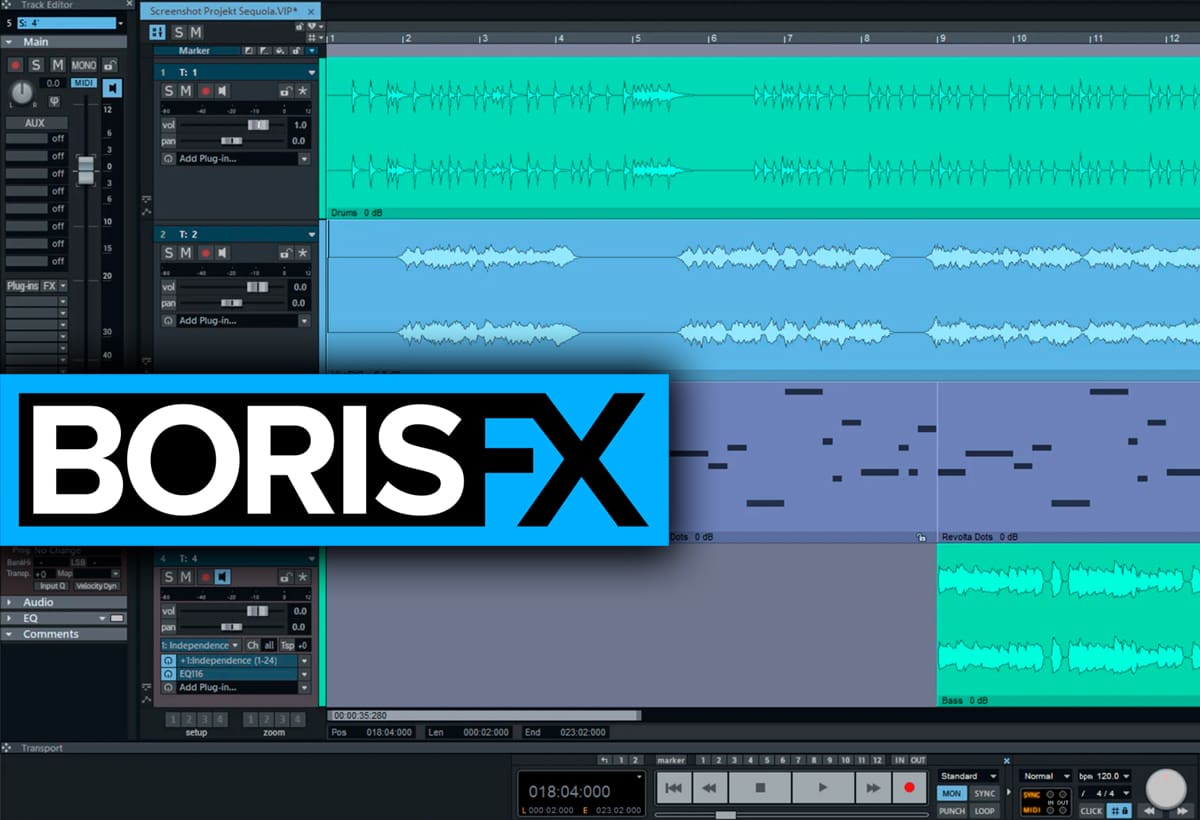Viewport: 1200px width, 820px height.
Task: Enable MON monitoring in transport
Action: tap(951, 793)
